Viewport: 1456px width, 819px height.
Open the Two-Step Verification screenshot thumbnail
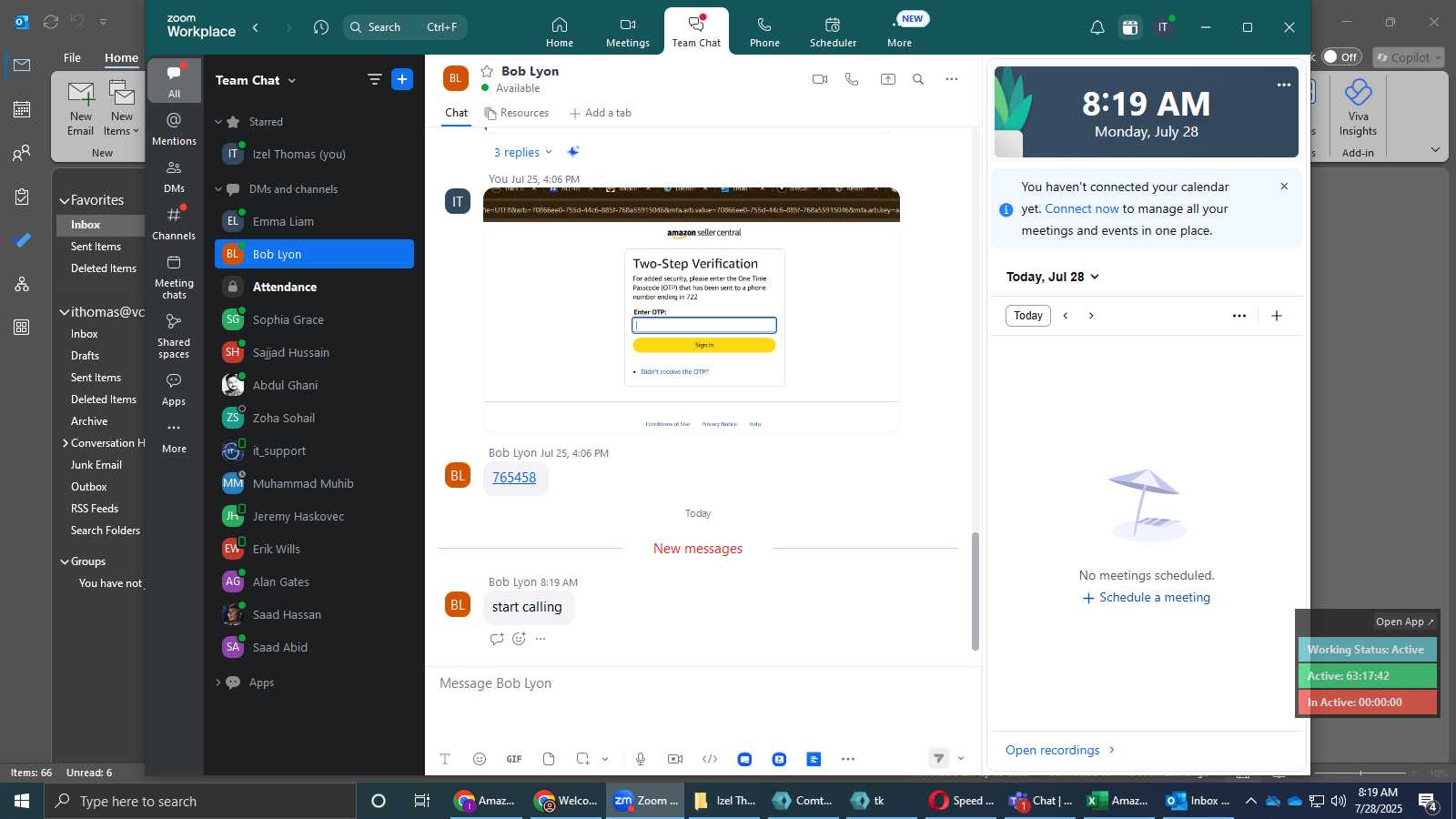point(692,309)
